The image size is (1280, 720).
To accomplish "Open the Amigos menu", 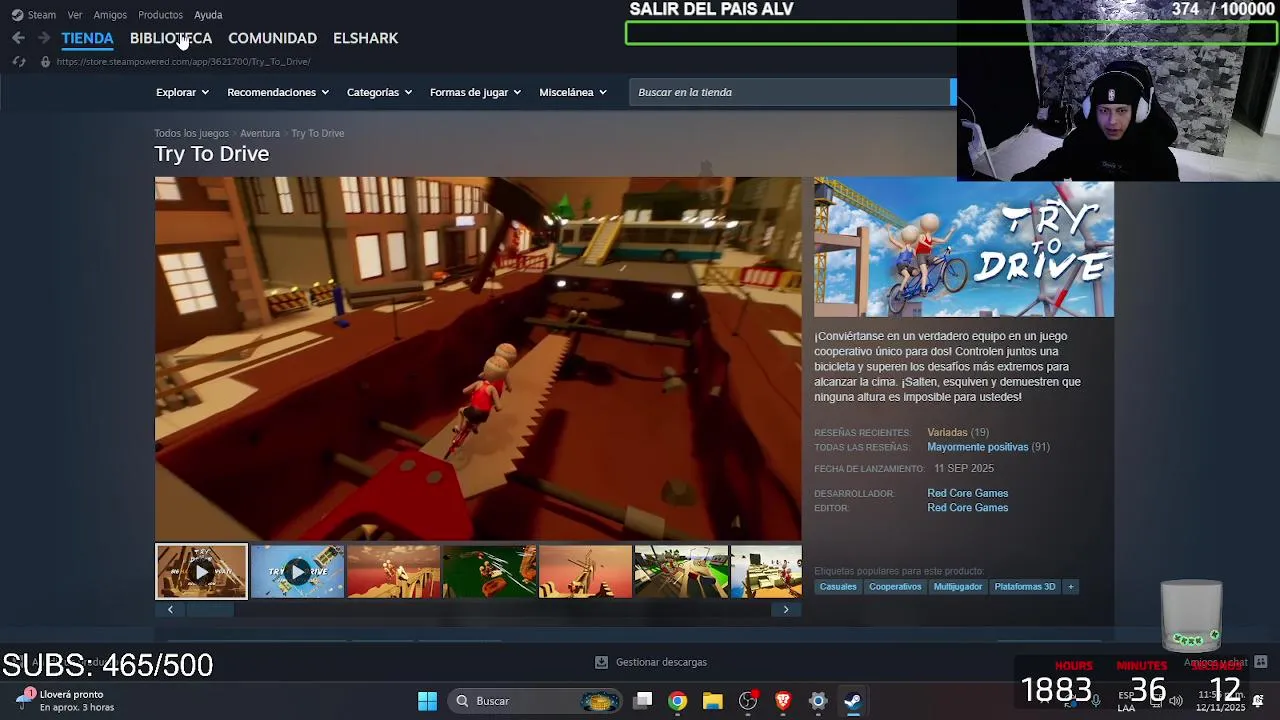I will coord(110,15).
